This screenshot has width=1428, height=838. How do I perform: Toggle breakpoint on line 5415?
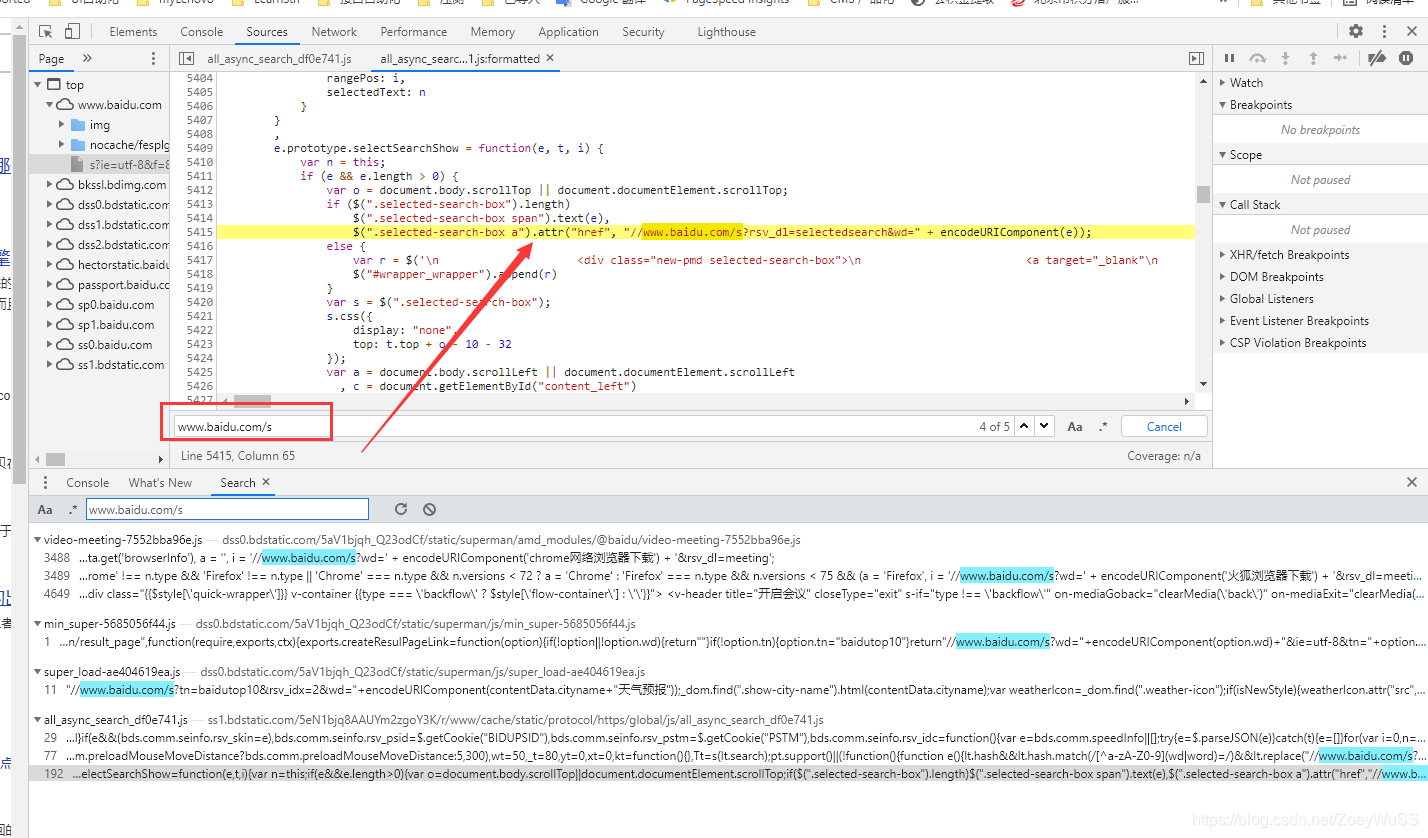point(200,232)
